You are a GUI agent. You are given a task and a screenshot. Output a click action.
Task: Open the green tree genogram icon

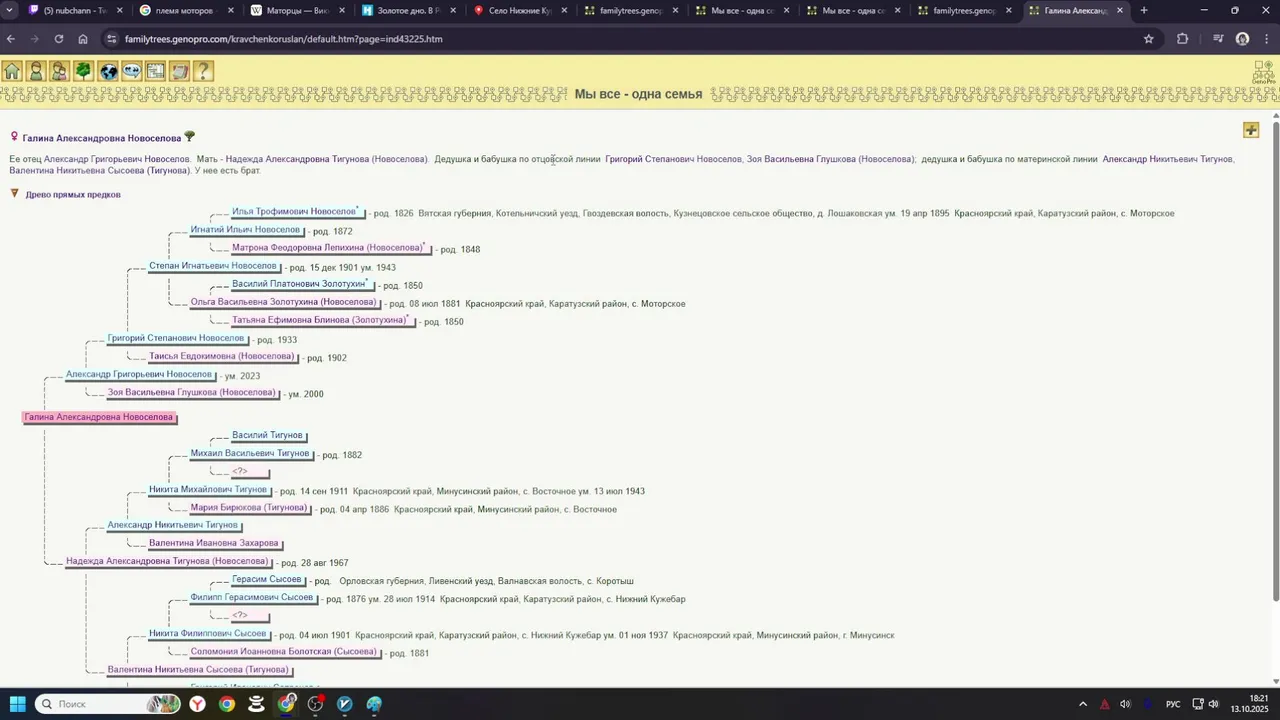pyautogui.click(x=84, y=71)
